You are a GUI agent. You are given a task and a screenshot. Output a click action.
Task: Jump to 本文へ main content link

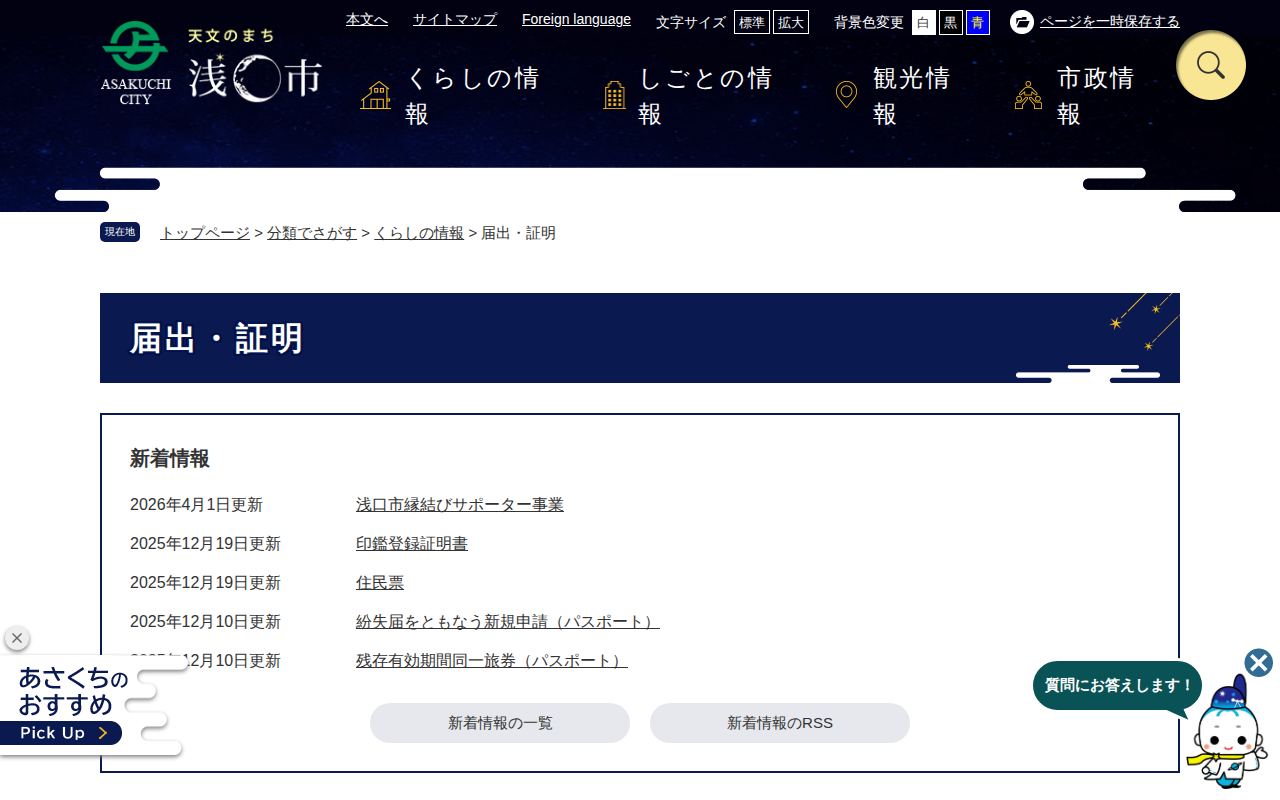(x=367, y=19)
